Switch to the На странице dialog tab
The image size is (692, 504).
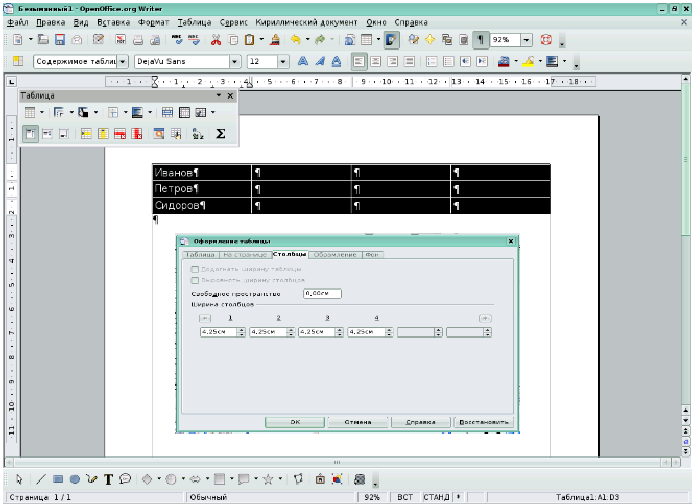[x=245, y=255]
